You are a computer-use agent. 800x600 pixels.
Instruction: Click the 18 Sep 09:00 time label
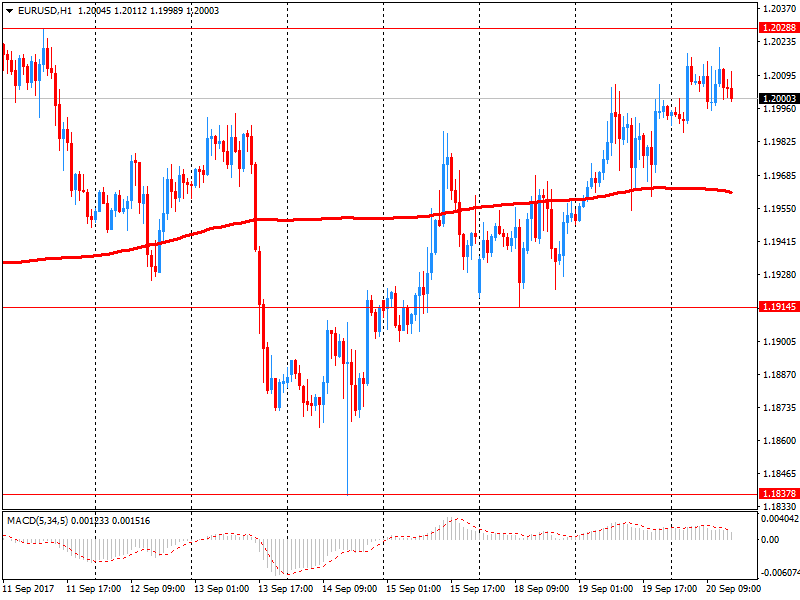[x=541, y=588]
